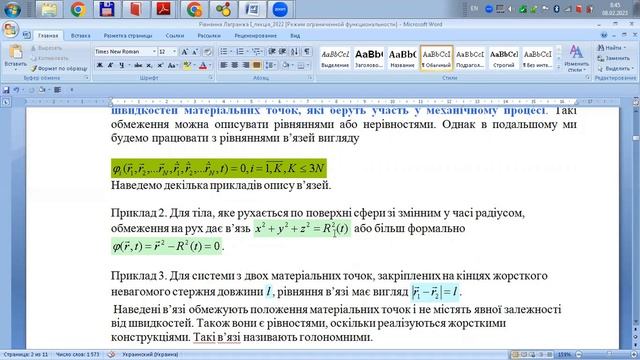Open the bulleted list button
Viewport: 640px width, 360px height.
pyautogui.click(x=225, y=52)
